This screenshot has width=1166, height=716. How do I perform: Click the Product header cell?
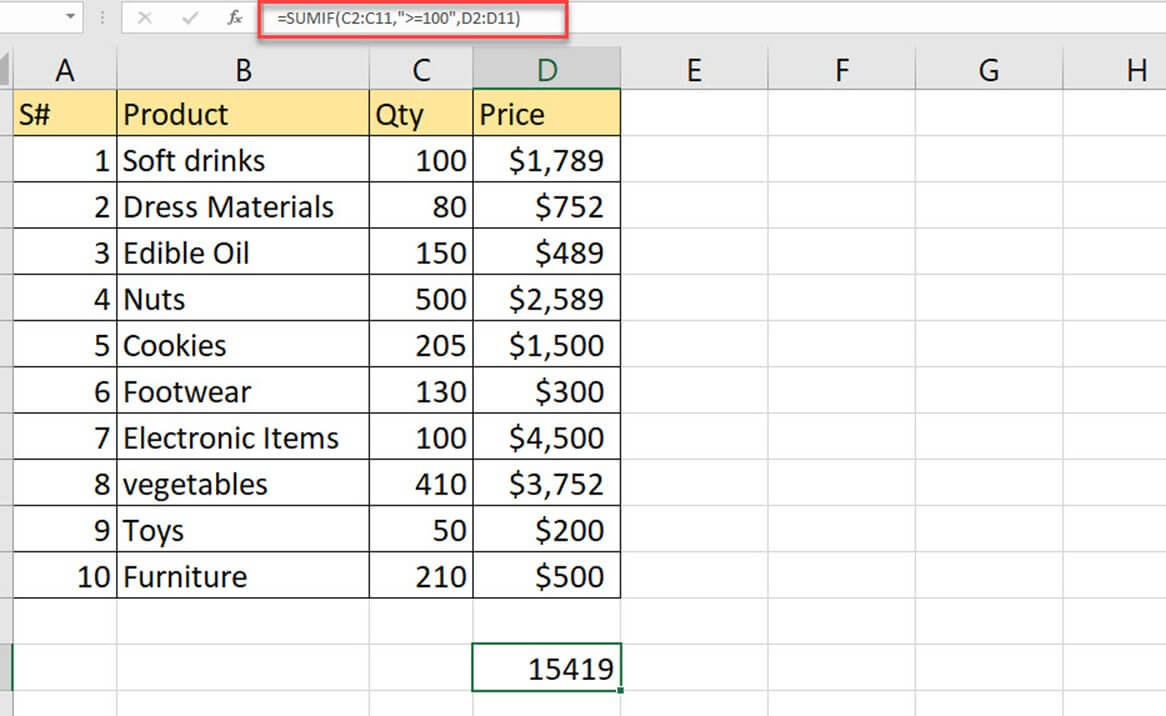(242, 114)
